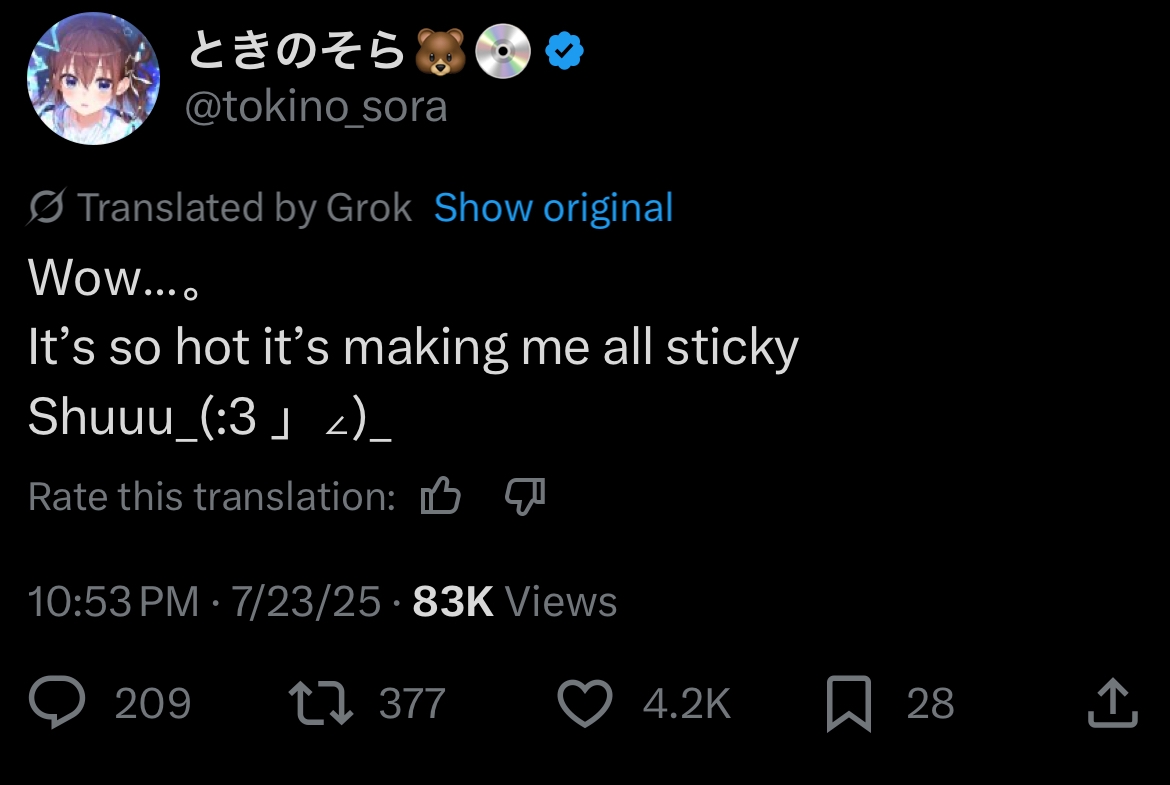This screenshot has height=785, width=1170.
Task: Tap the reply speech bubble icon
Action: coord(56,703)
